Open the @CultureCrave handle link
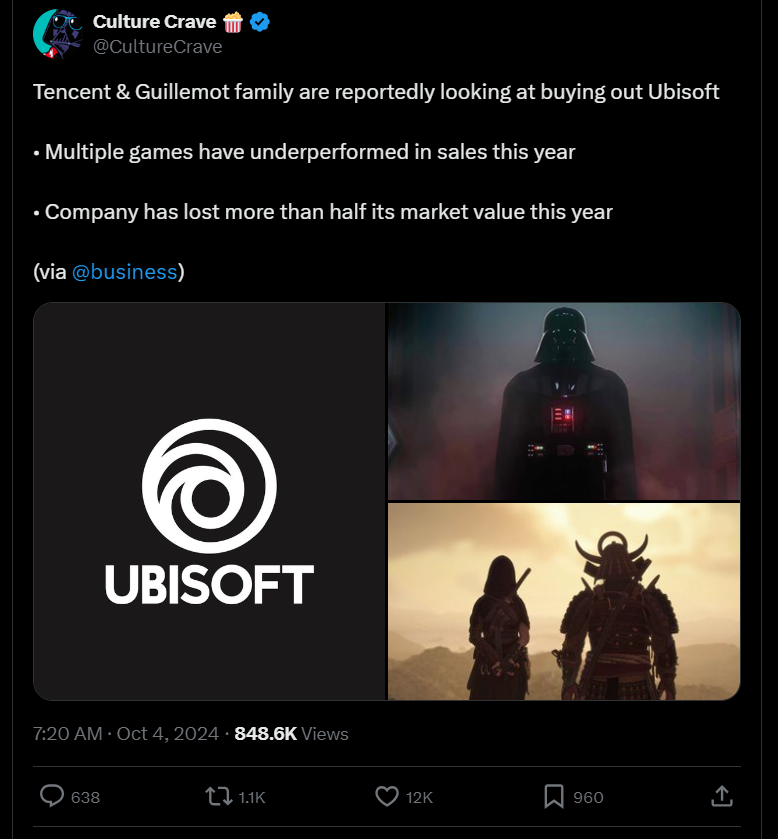 coord(157,47)
